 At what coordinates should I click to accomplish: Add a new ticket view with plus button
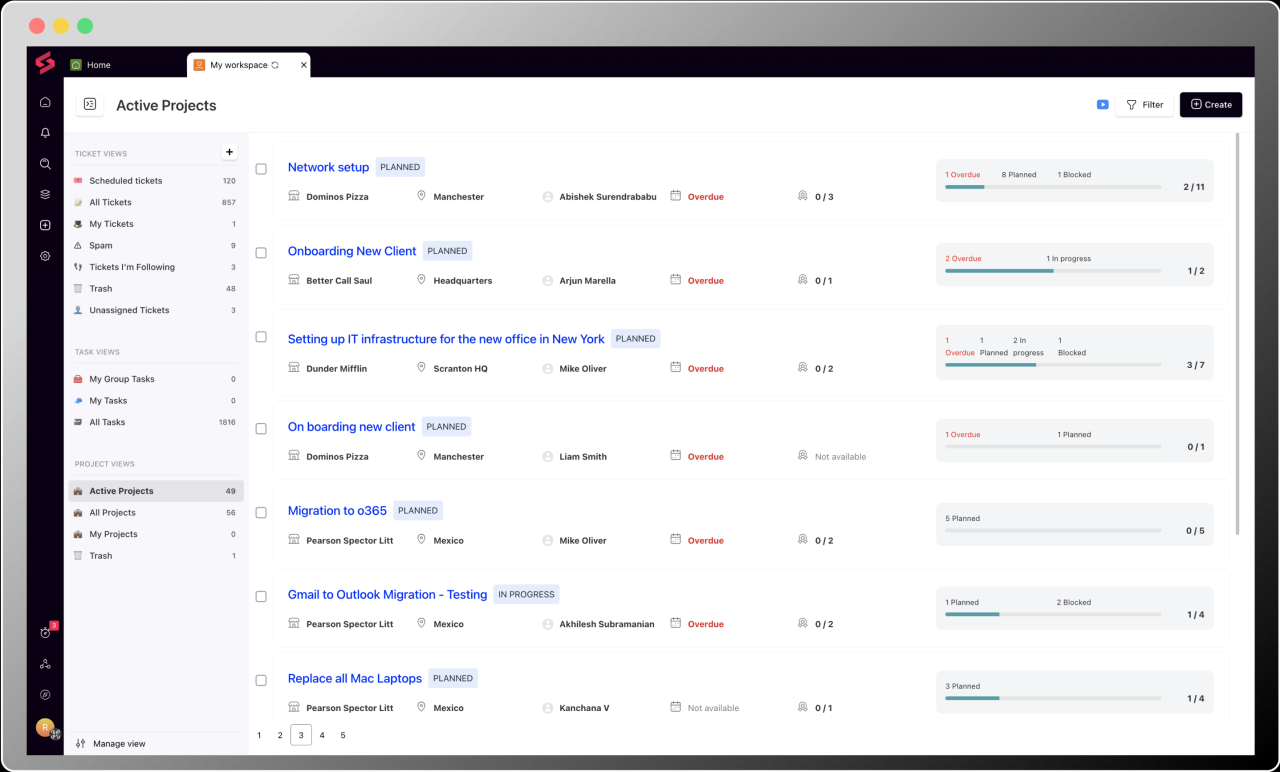pos(229,152)
